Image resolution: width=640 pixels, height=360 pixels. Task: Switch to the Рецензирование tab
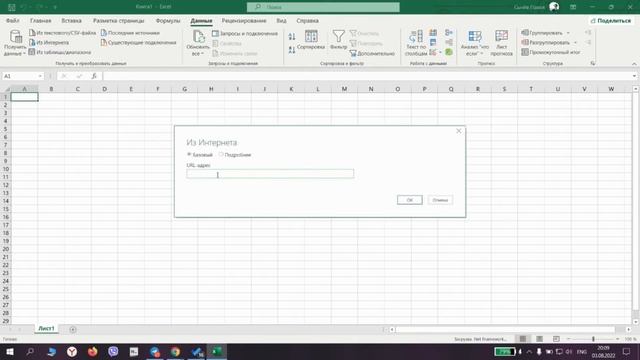(x=244, y=20)
